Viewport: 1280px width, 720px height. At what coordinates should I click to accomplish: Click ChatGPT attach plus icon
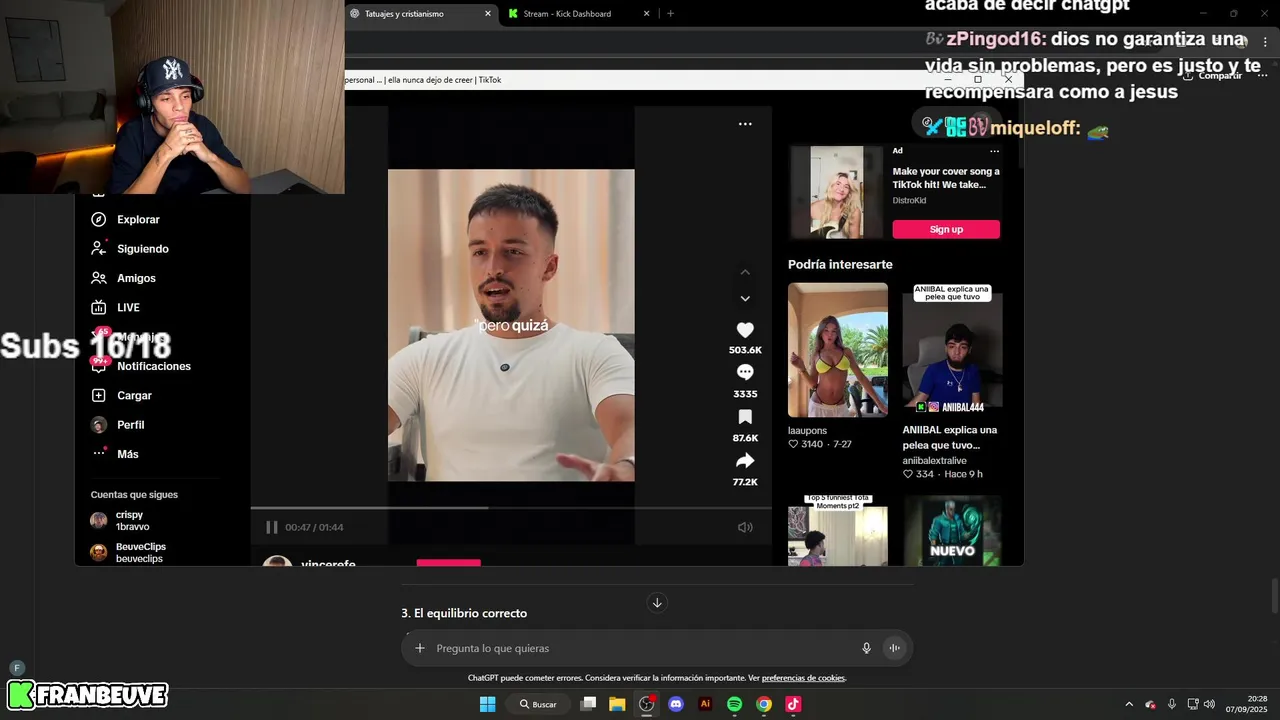tap(420, 648)
